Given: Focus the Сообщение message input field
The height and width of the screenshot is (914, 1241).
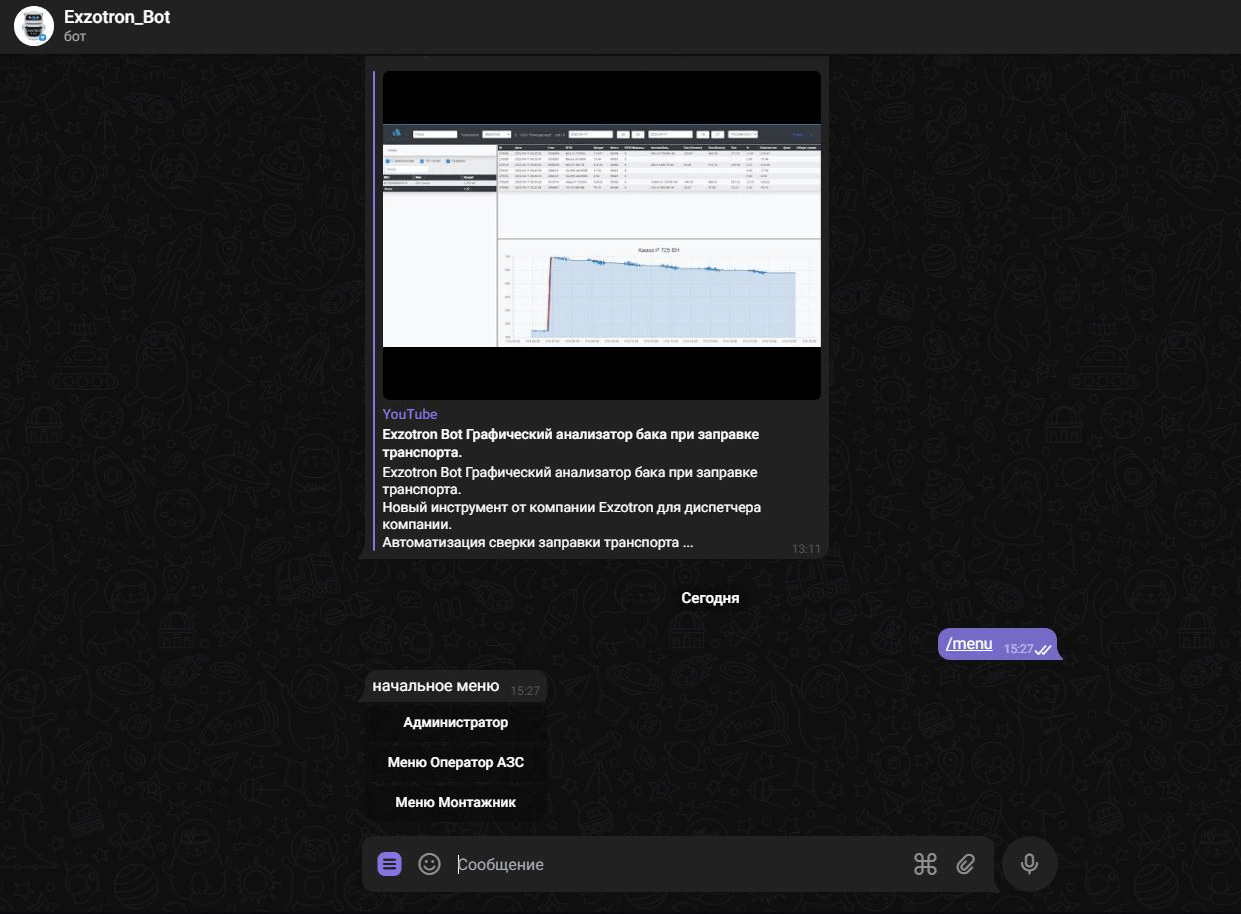Looking at the screenshot, I should 600,863.
